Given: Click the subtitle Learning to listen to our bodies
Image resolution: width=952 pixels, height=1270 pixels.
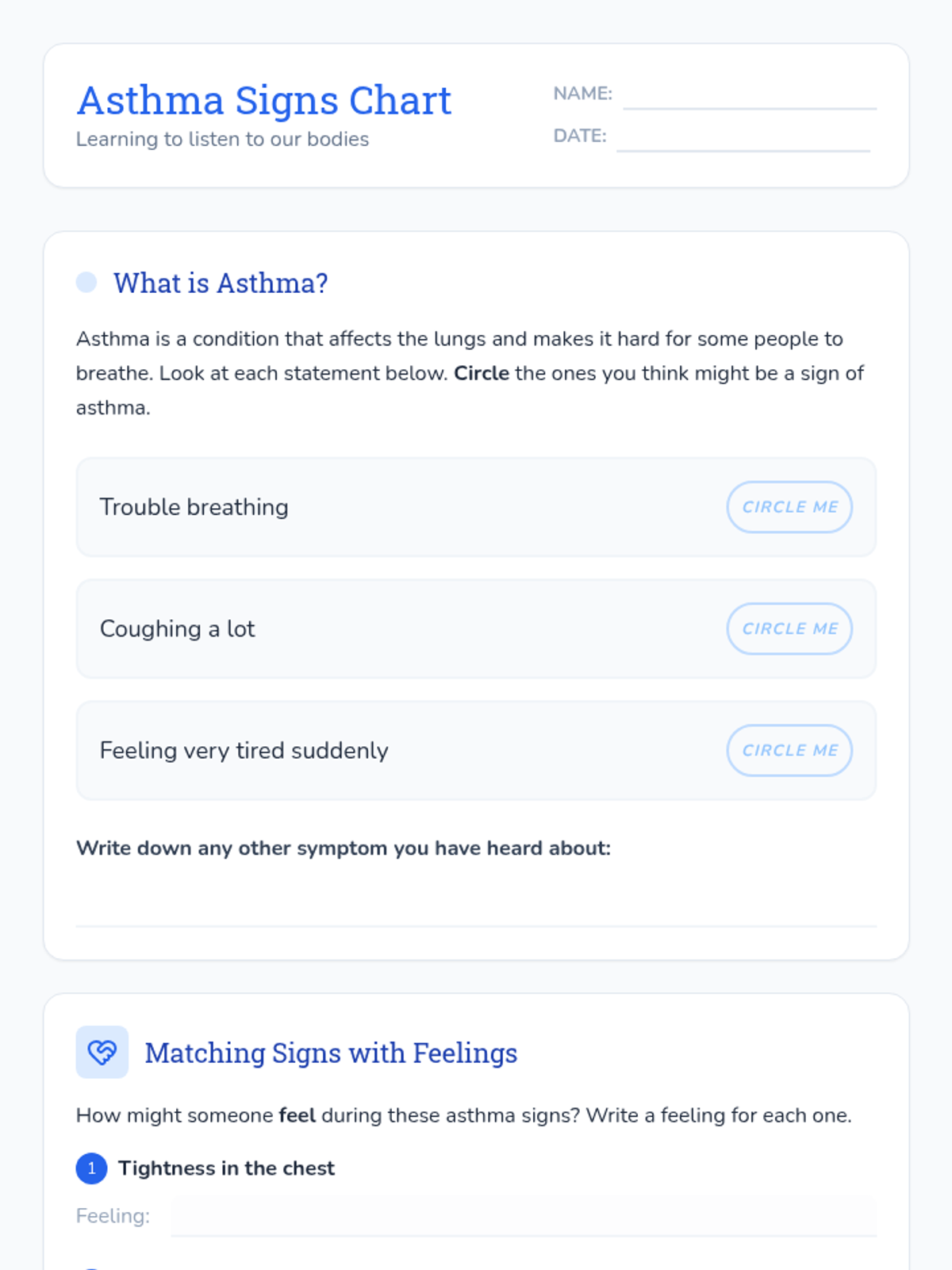Looking at the screenshot, I should point(222,139).
